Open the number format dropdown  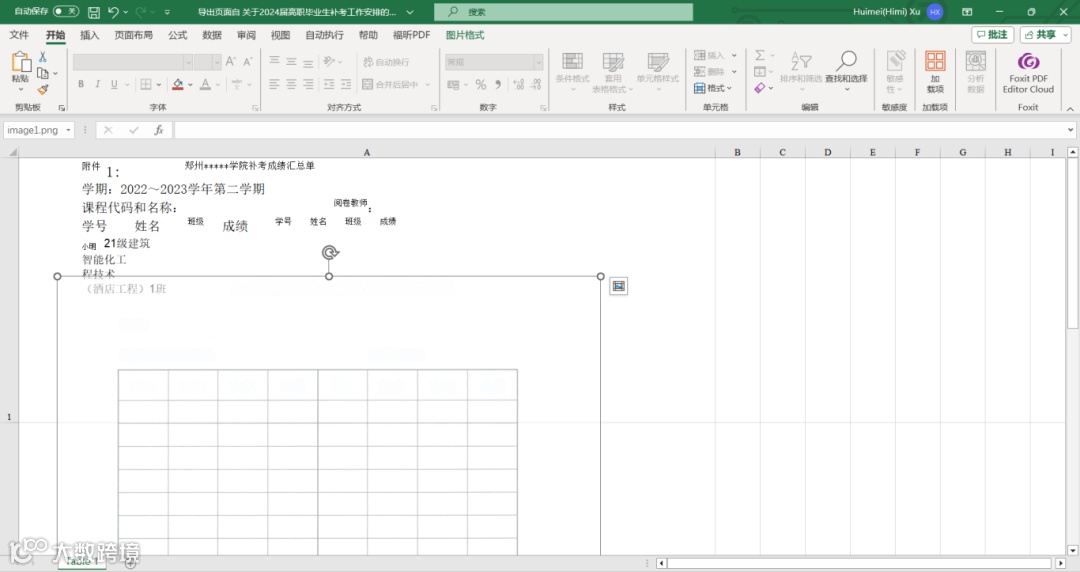point(539,62)
